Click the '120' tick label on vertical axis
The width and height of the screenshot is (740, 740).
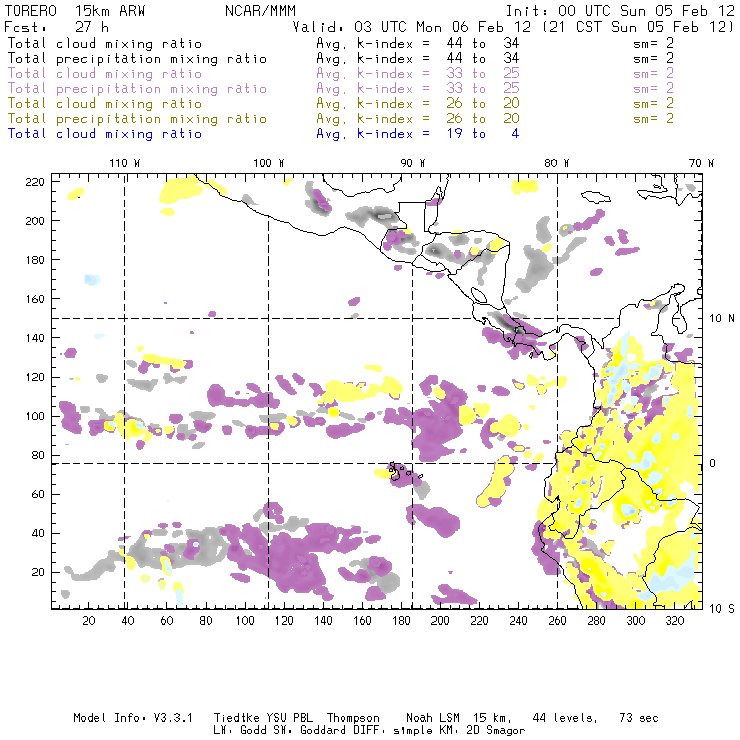point(35,377)
